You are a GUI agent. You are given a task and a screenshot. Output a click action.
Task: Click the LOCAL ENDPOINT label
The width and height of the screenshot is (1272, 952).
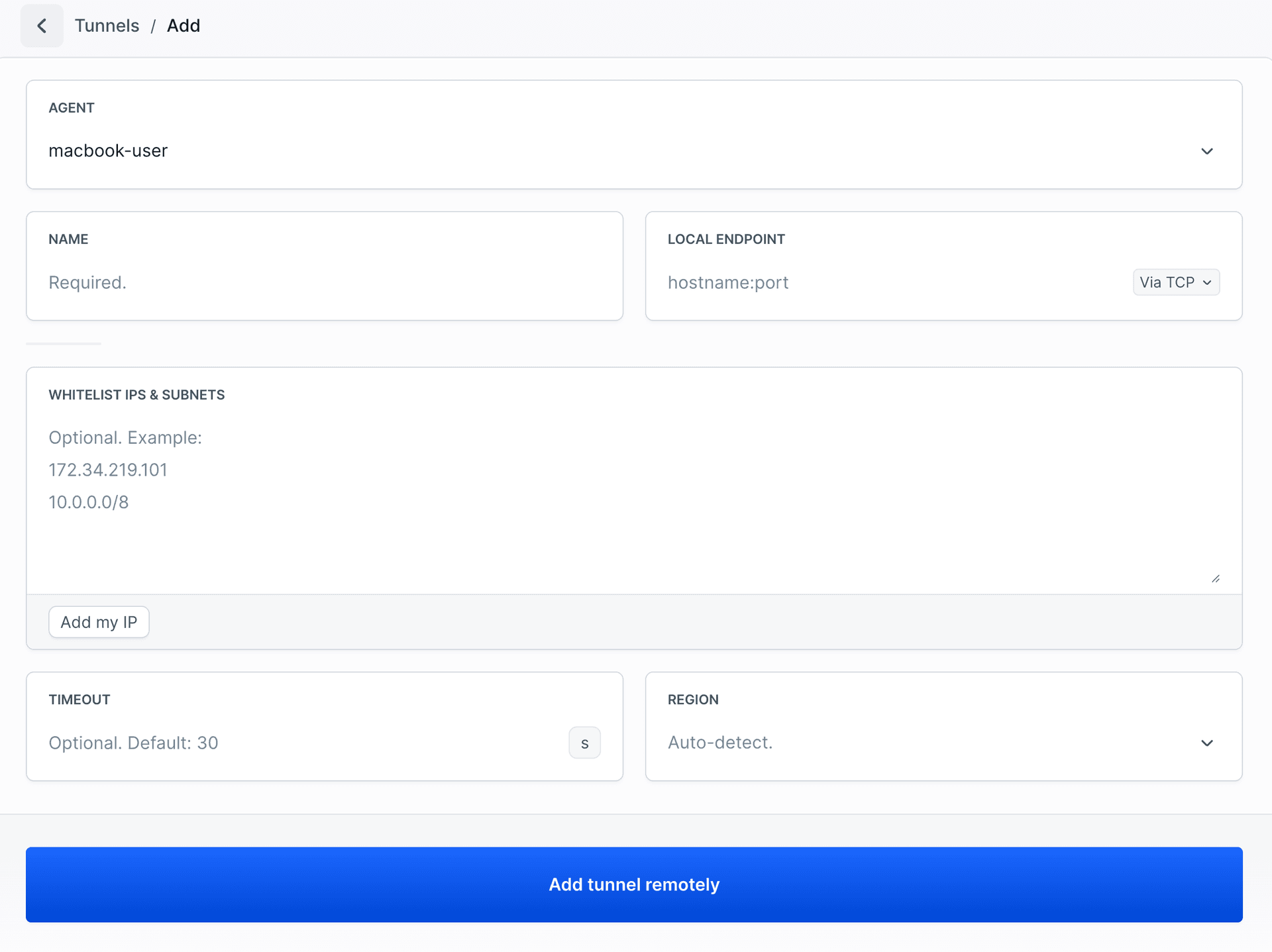point(726,239)
